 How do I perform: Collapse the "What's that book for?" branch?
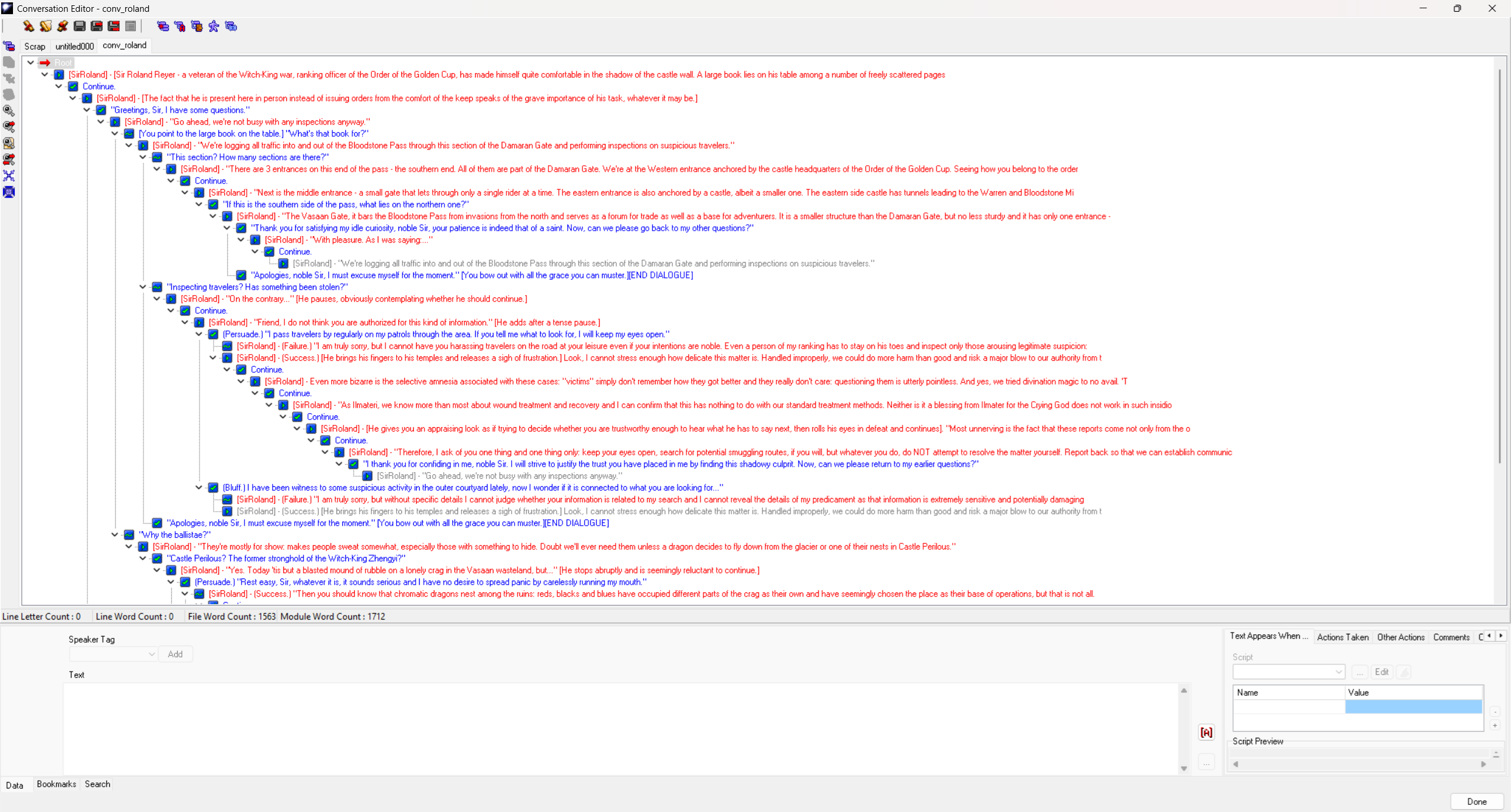click(x=115, y=133)
